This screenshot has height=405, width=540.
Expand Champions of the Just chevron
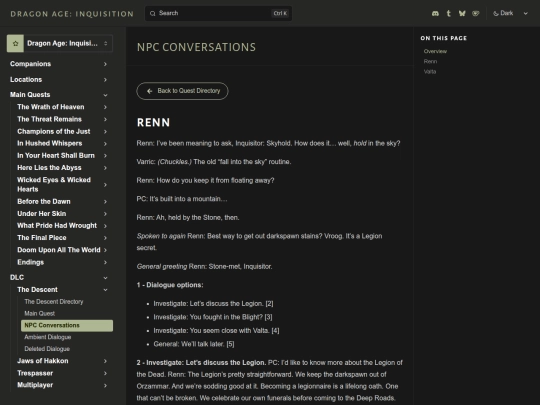coord(105,132)
